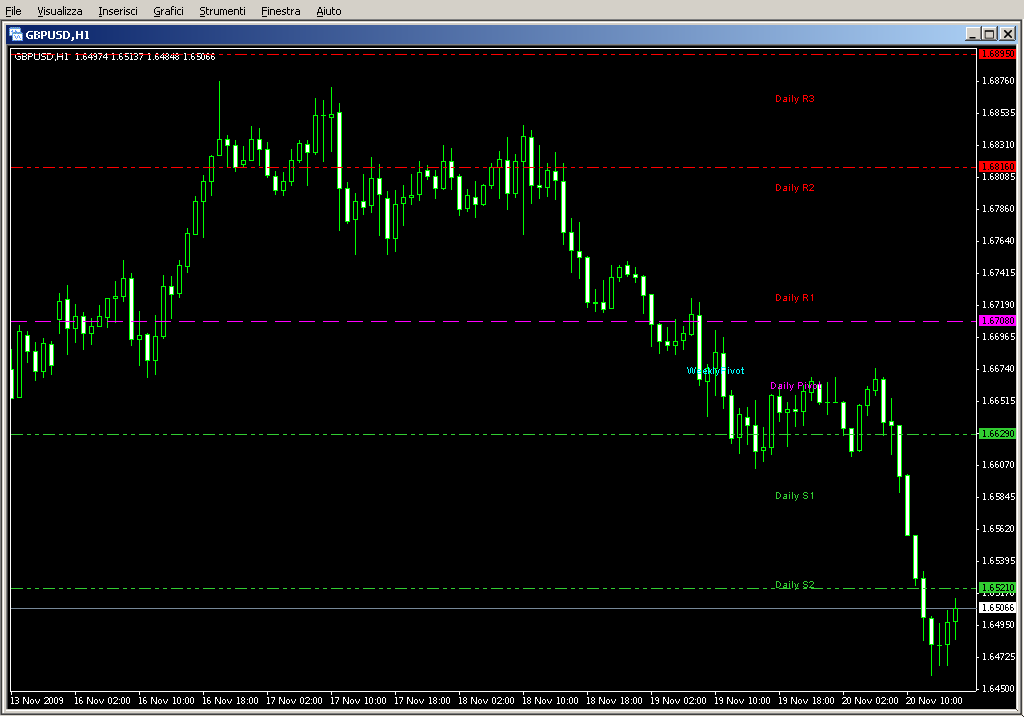This screenshot has width=1024, height=717.
Task: Click the 1.67640 price scale value
Action: click(x=999, y=241)
